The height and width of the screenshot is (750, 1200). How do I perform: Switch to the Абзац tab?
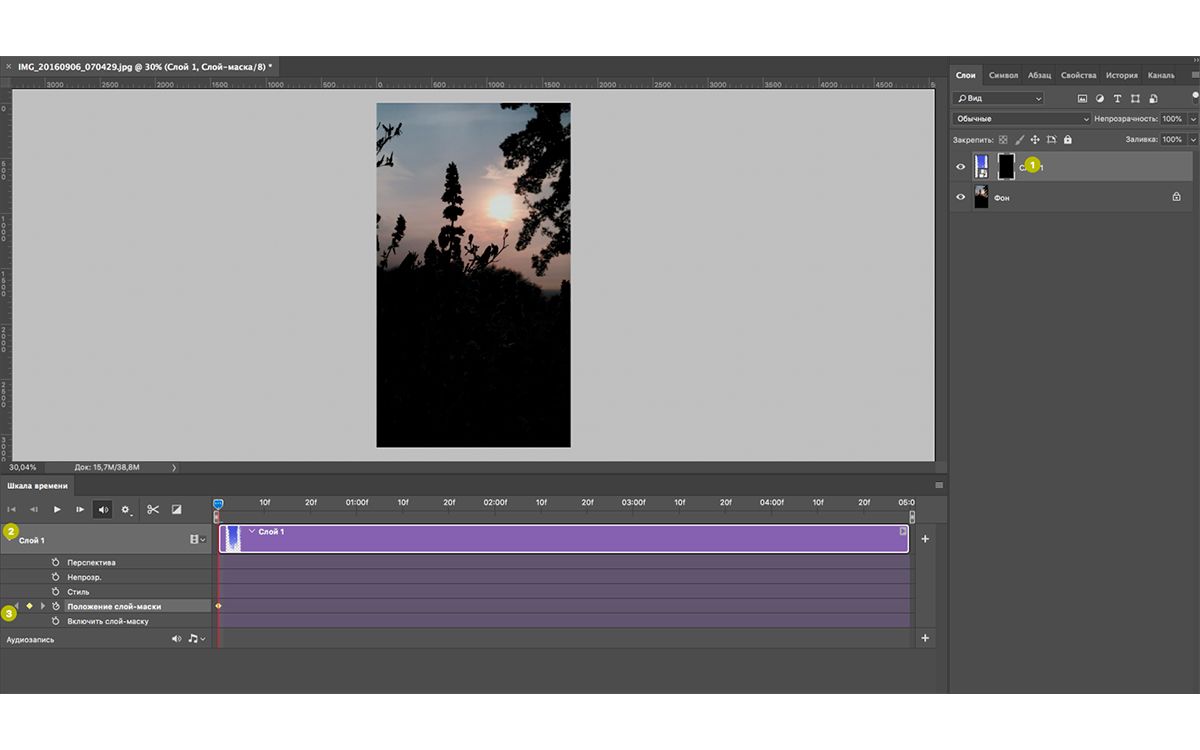pos(1040,75)
